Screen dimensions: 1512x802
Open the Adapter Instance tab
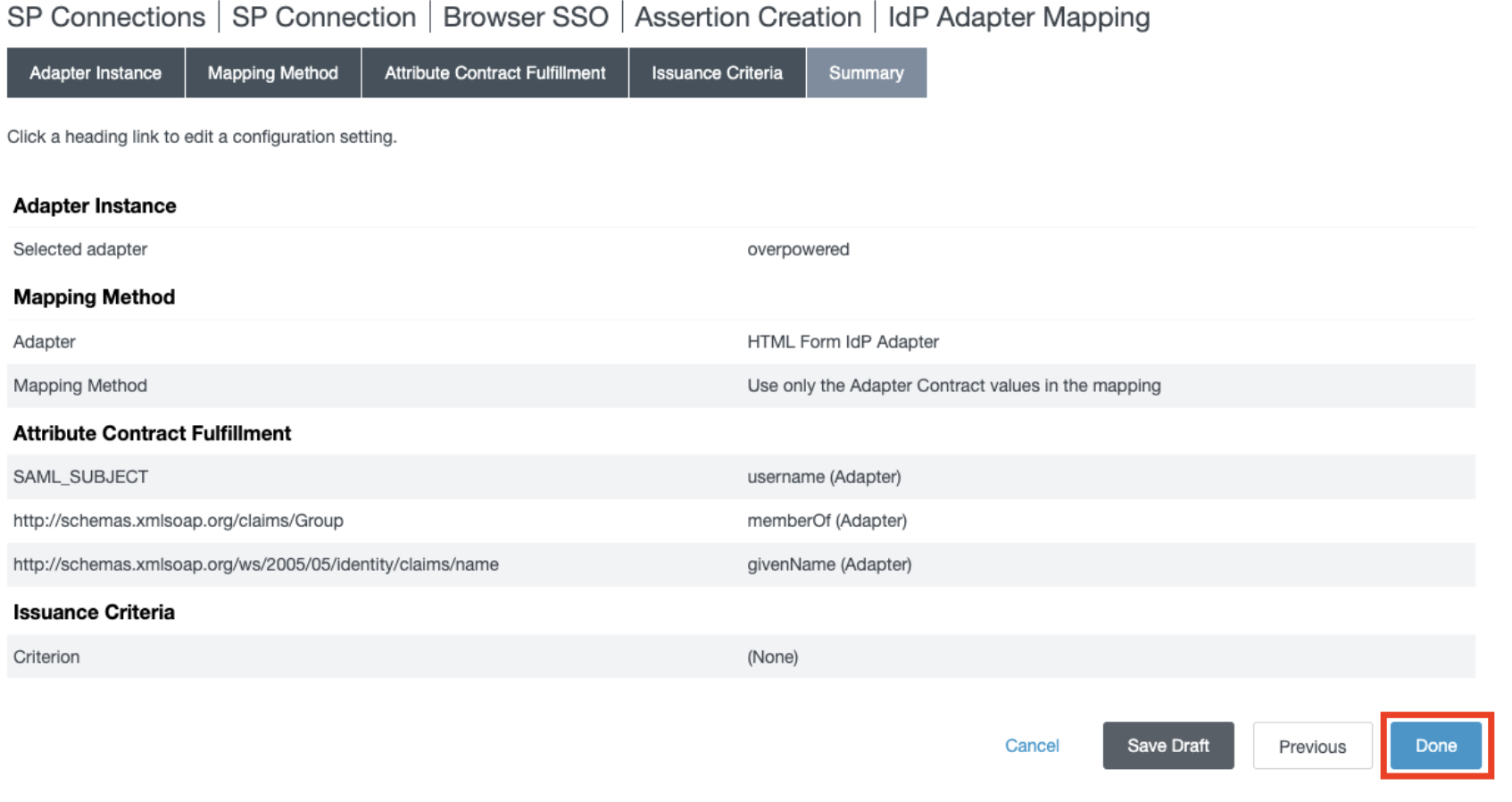tap(96, 73)
